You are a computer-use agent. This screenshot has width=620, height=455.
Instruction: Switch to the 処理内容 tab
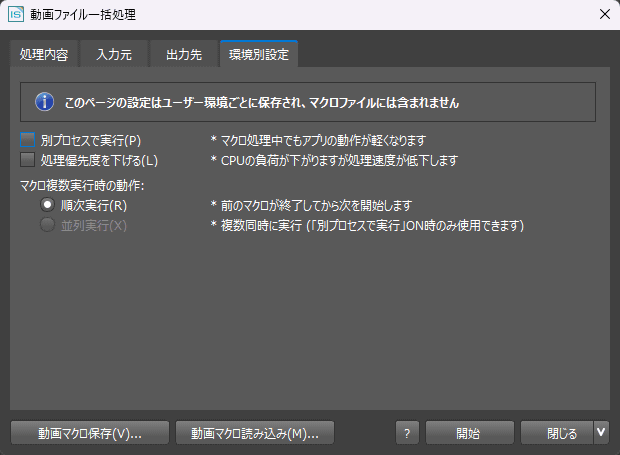44,55
